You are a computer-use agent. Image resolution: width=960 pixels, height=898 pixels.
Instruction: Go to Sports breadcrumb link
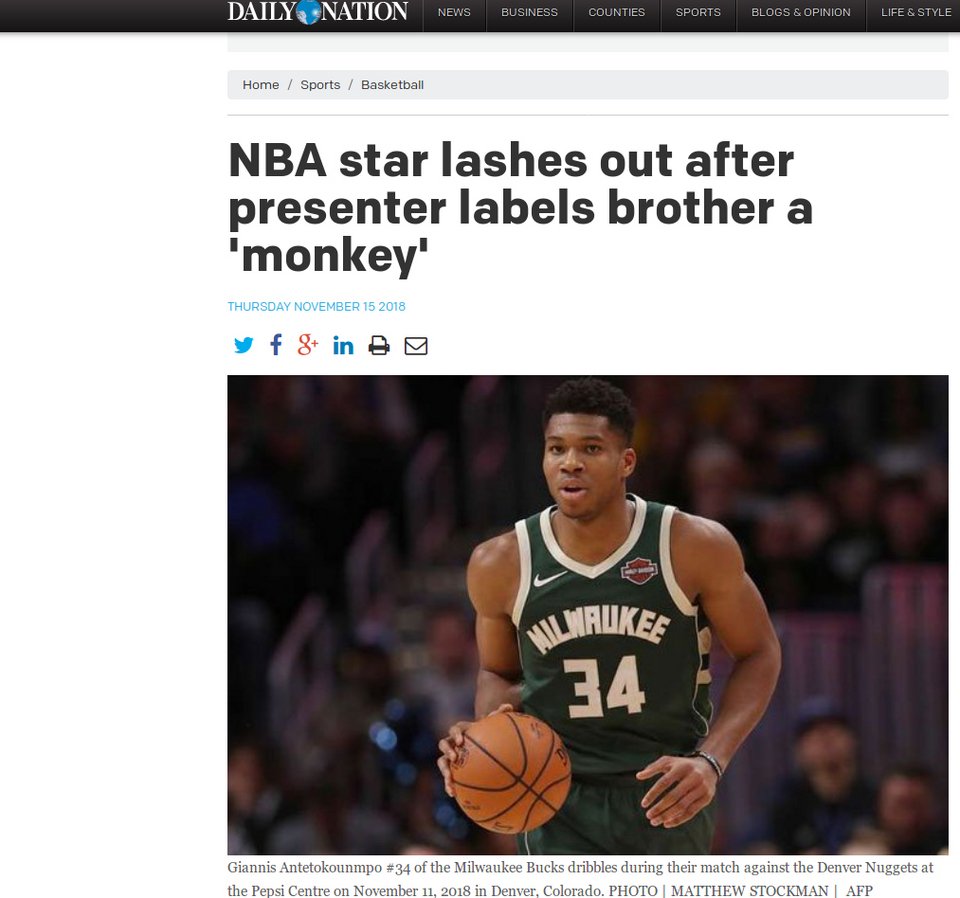pyautogui.click(x=320, y=85)
